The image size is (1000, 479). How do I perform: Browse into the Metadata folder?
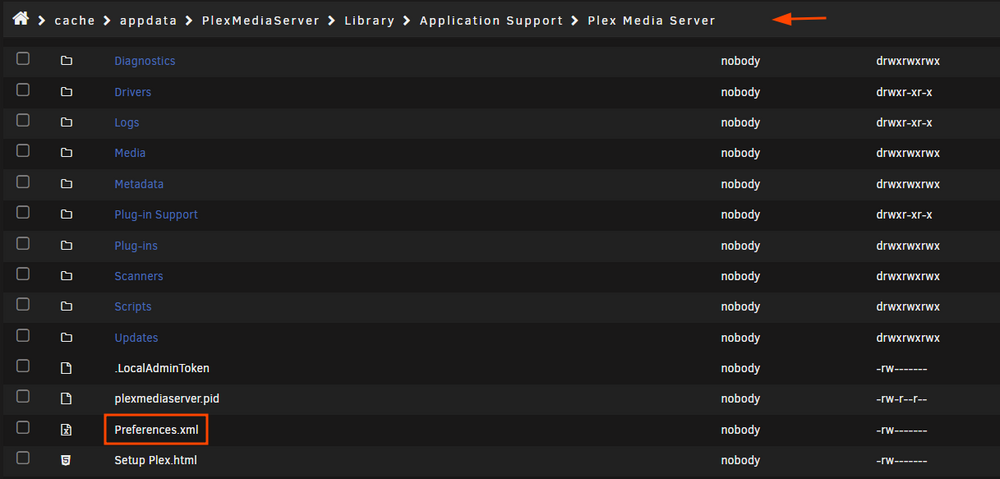[139, 184]
